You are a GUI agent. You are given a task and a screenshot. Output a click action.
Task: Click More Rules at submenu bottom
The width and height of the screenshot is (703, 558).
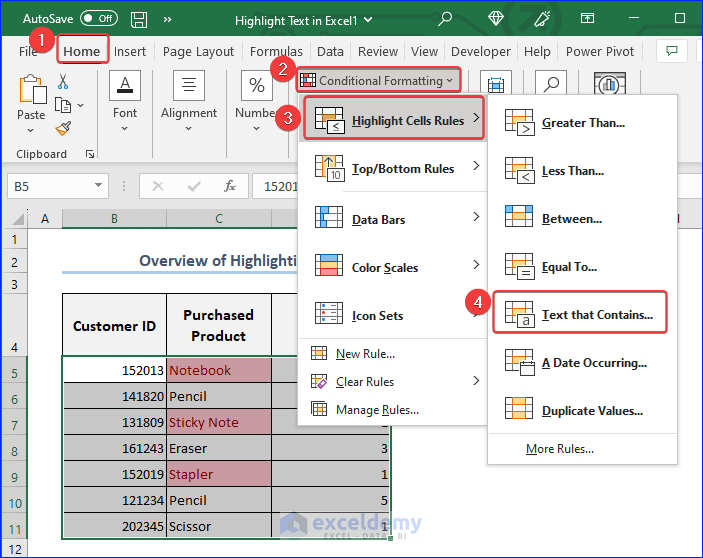(559, 449)
